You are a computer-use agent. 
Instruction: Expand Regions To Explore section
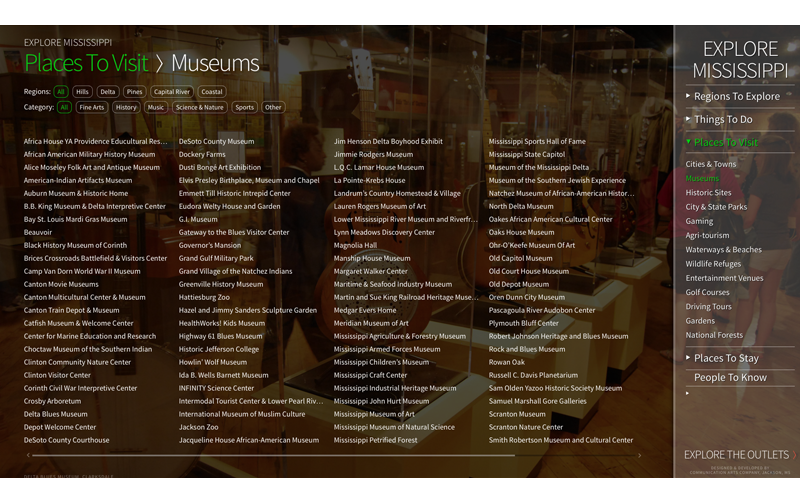(x=737, y=96)
